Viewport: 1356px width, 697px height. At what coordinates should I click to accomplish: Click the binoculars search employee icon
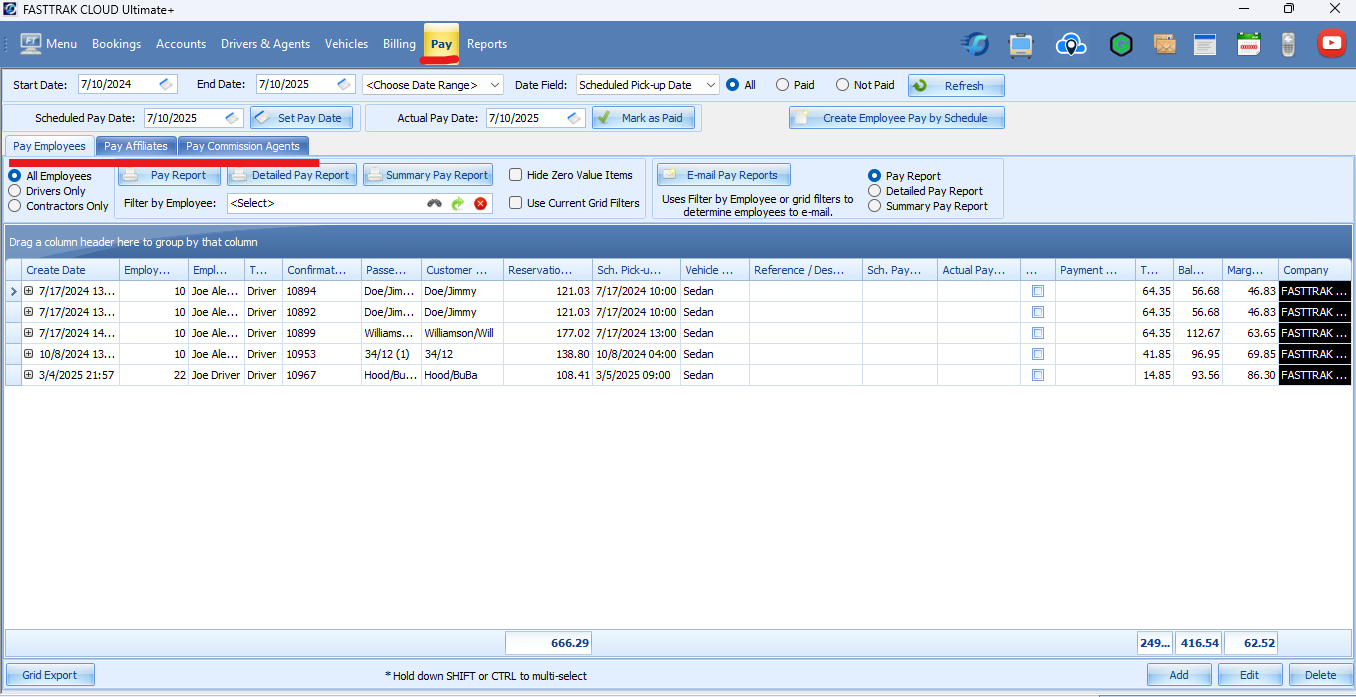[x=434, y=203]
